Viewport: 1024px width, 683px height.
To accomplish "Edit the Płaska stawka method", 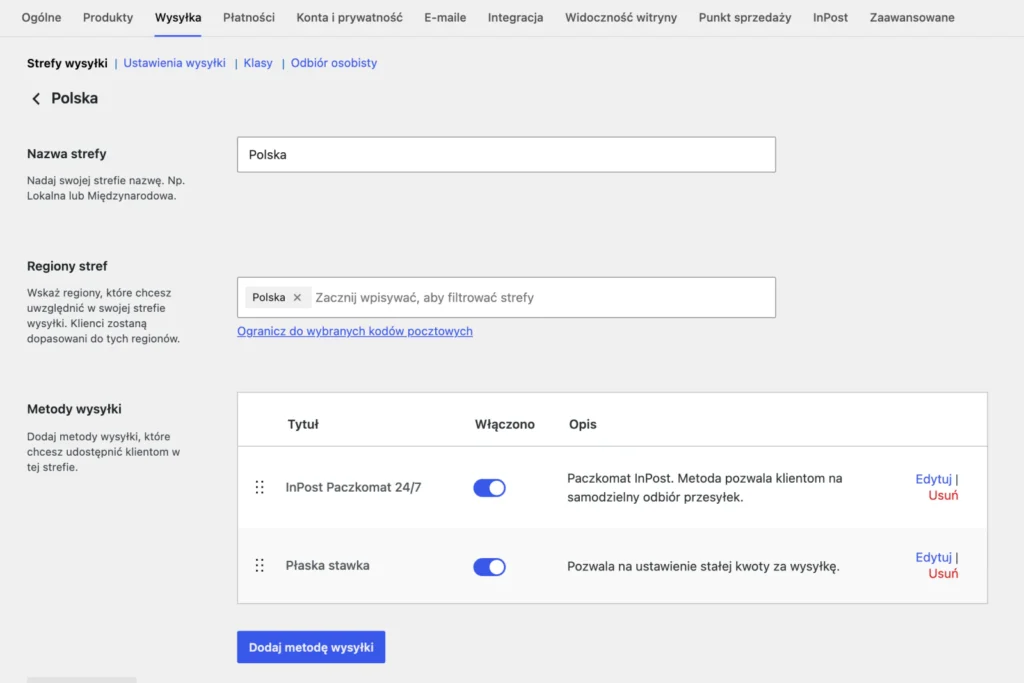I will coord(933,557).
